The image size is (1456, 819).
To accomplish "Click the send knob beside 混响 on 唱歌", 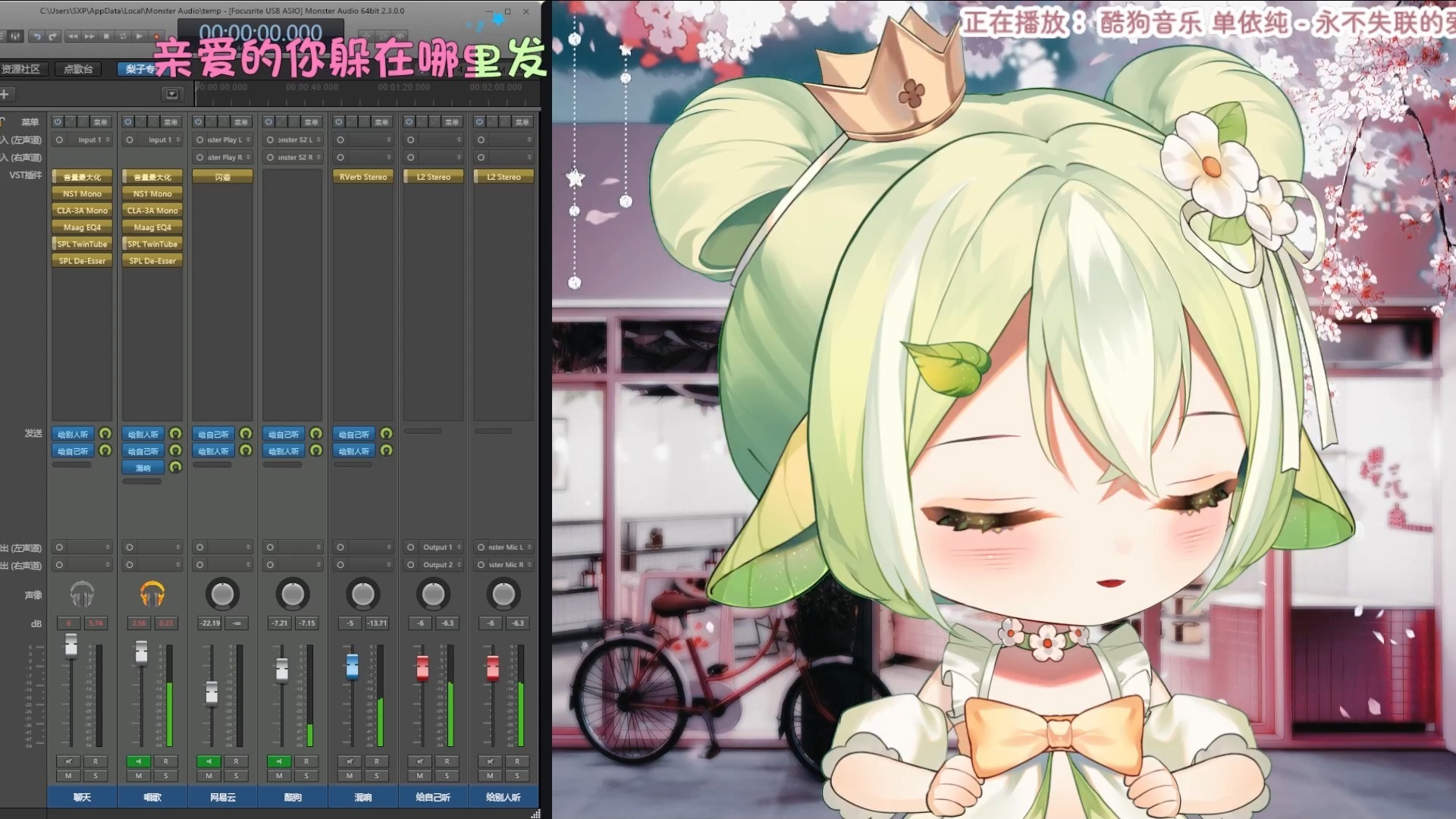I will (175, 467).
